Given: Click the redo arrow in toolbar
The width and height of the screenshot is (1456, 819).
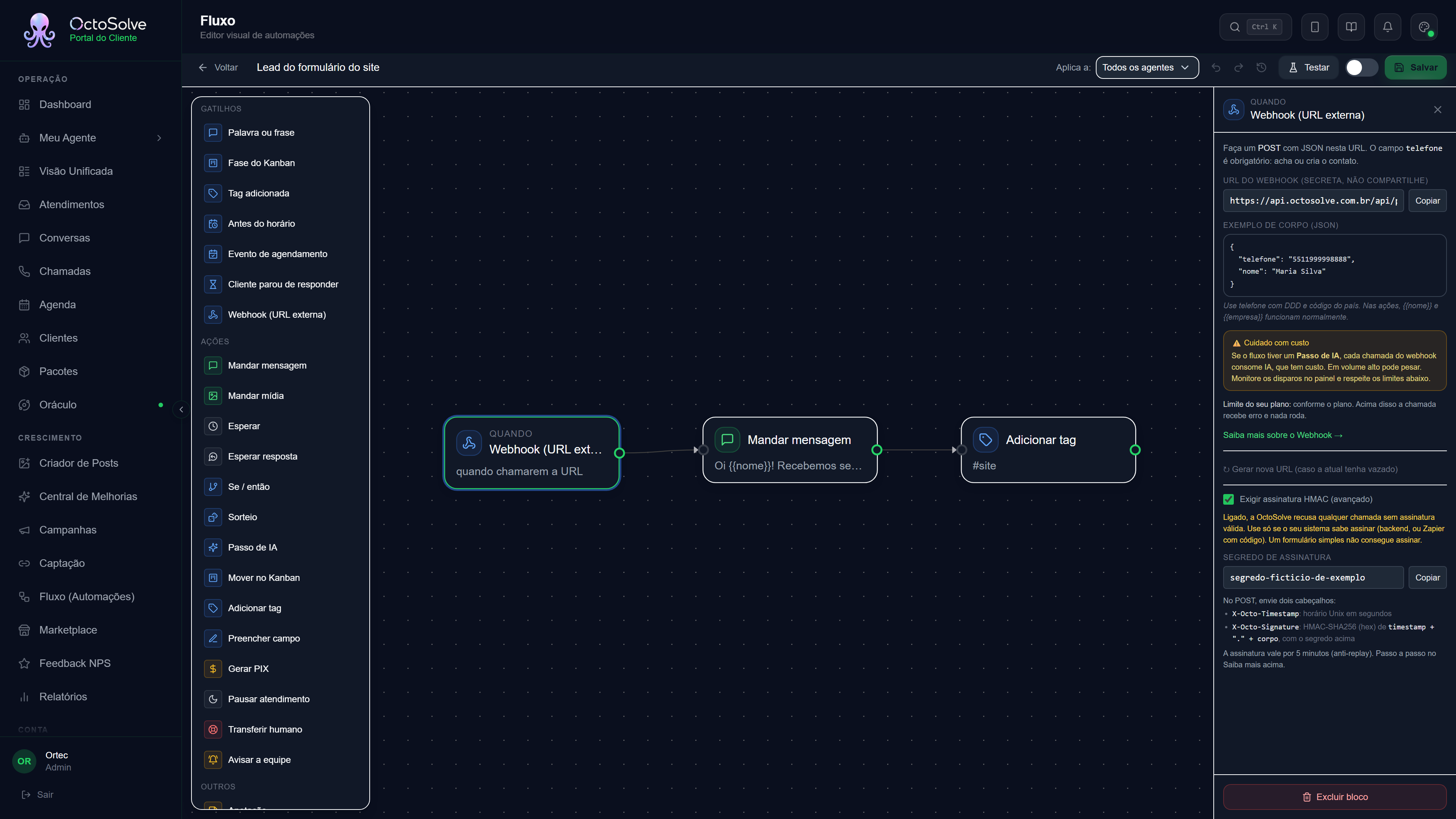Looking at the screenshot, I should click(1238, 67).
